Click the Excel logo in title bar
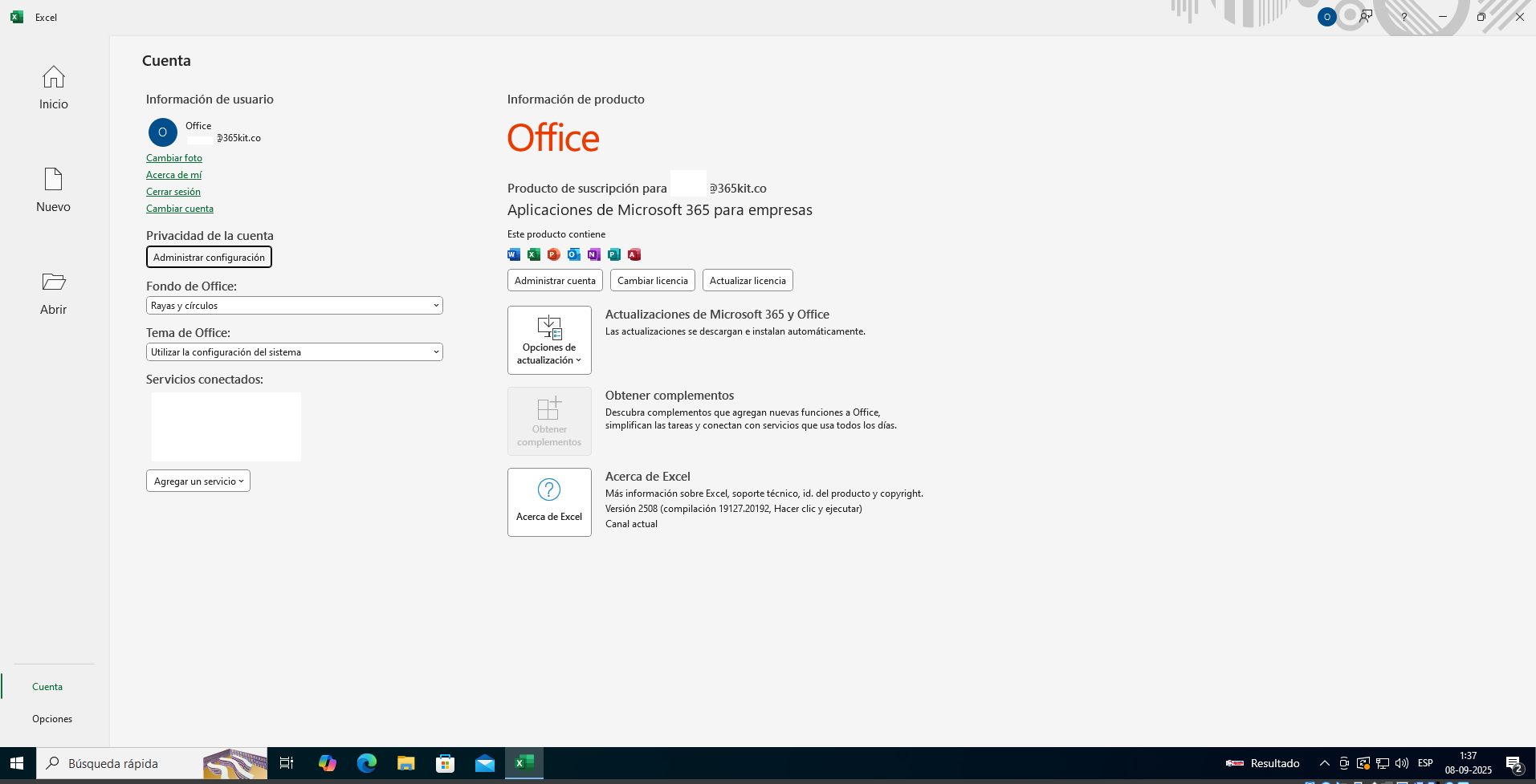 [x=17, y=17]
